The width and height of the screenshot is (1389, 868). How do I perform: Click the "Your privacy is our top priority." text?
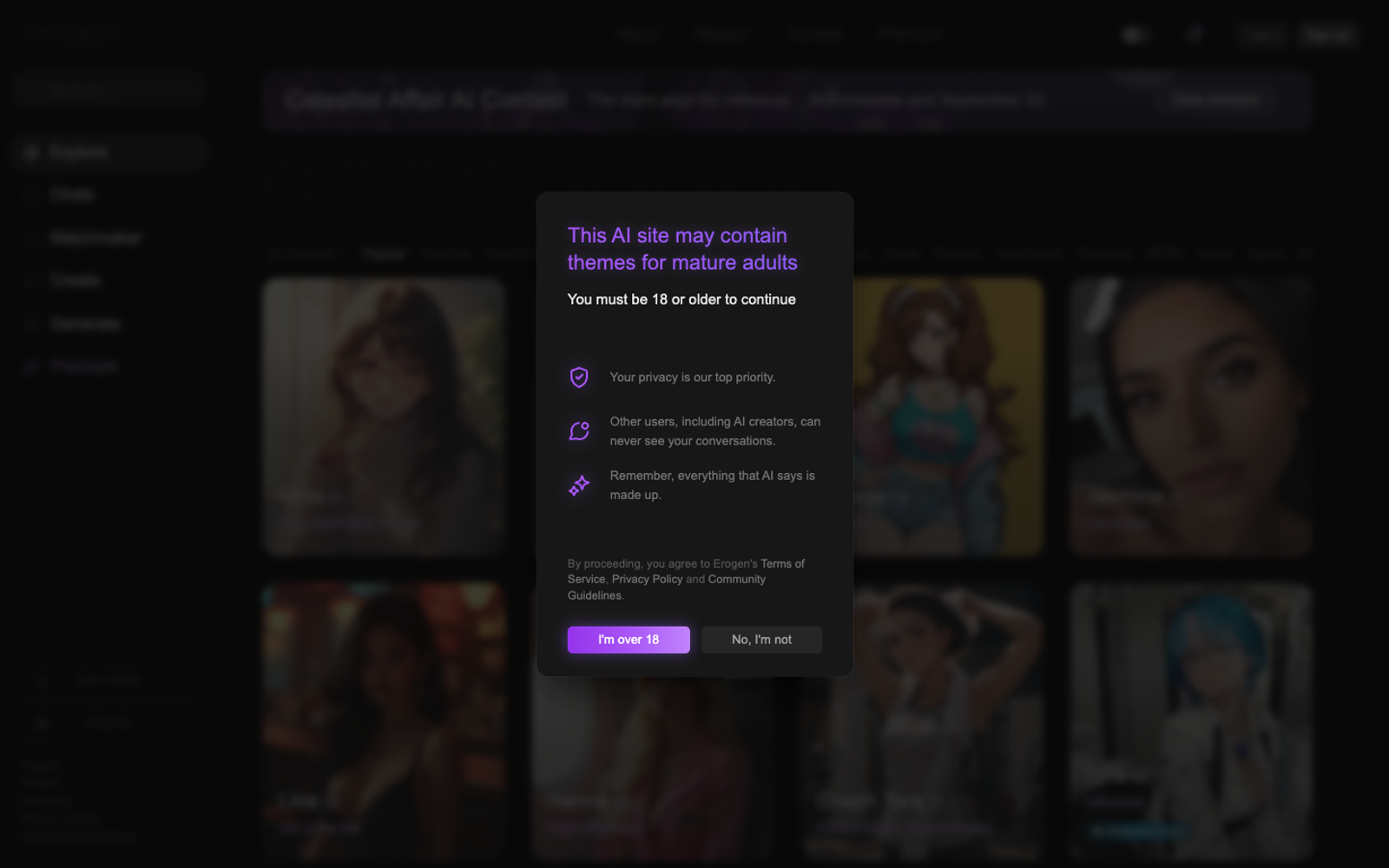pyautogui.click(x=693, y=378)
